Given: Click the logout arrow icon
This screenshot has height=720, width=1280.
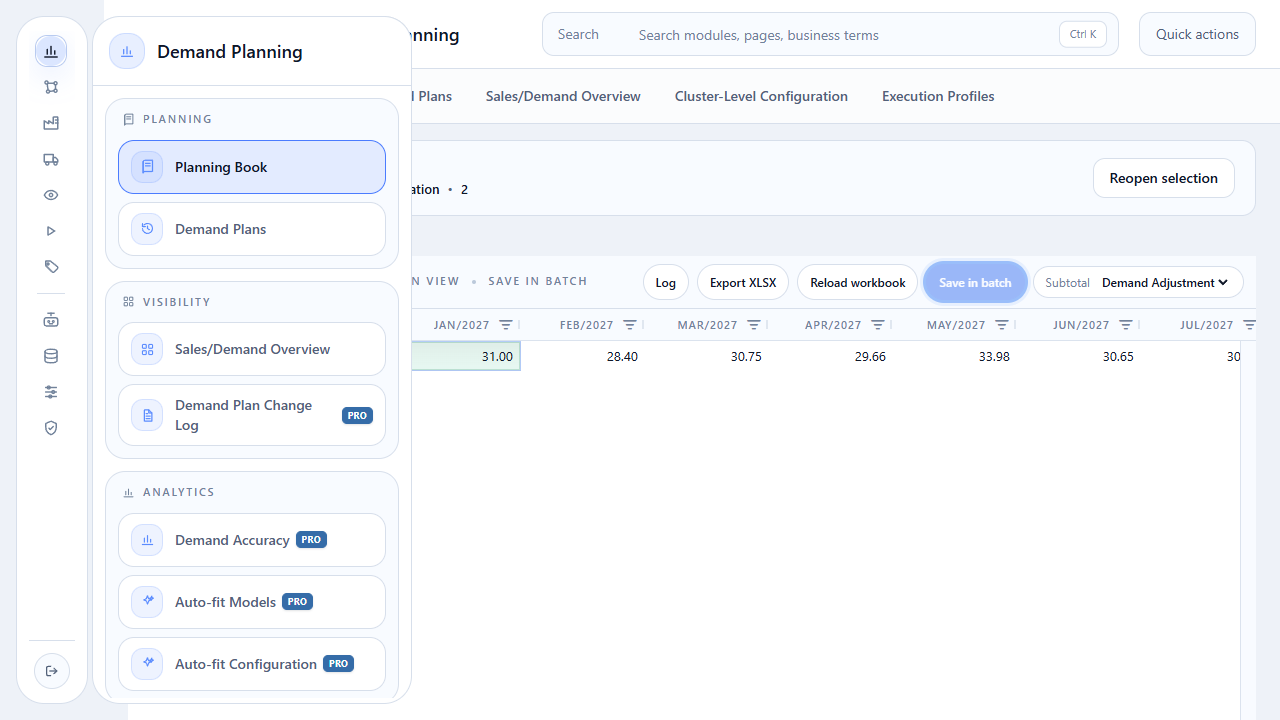Looking at the screenshot, I should tap(52, 671).
